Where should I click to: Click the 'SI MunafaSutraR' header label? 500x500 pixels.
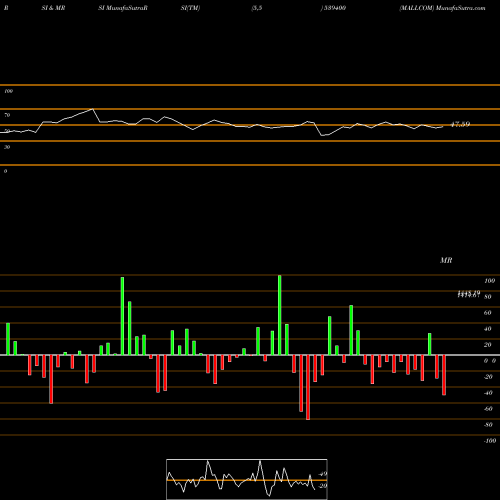123,8
